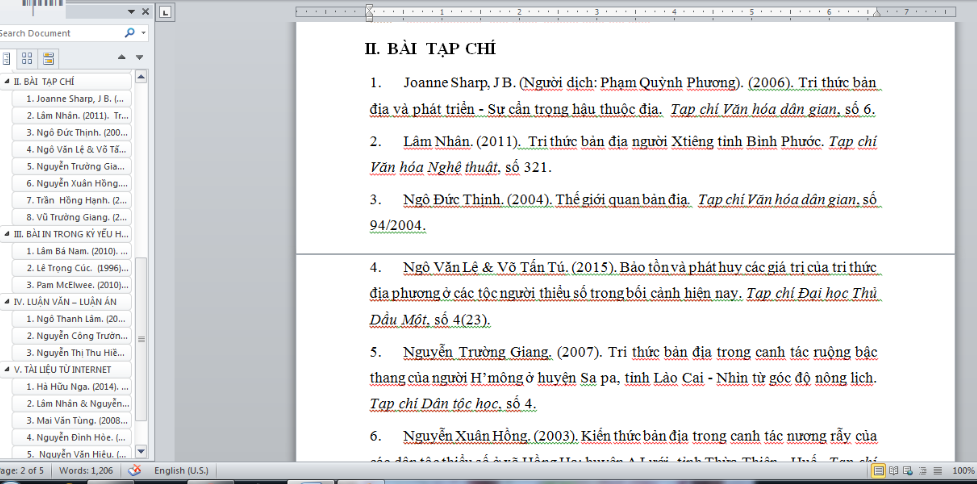Go to entry 2. Nguyễn Công Trường
The width and height of the screenshot is (977, 484).
72,336
